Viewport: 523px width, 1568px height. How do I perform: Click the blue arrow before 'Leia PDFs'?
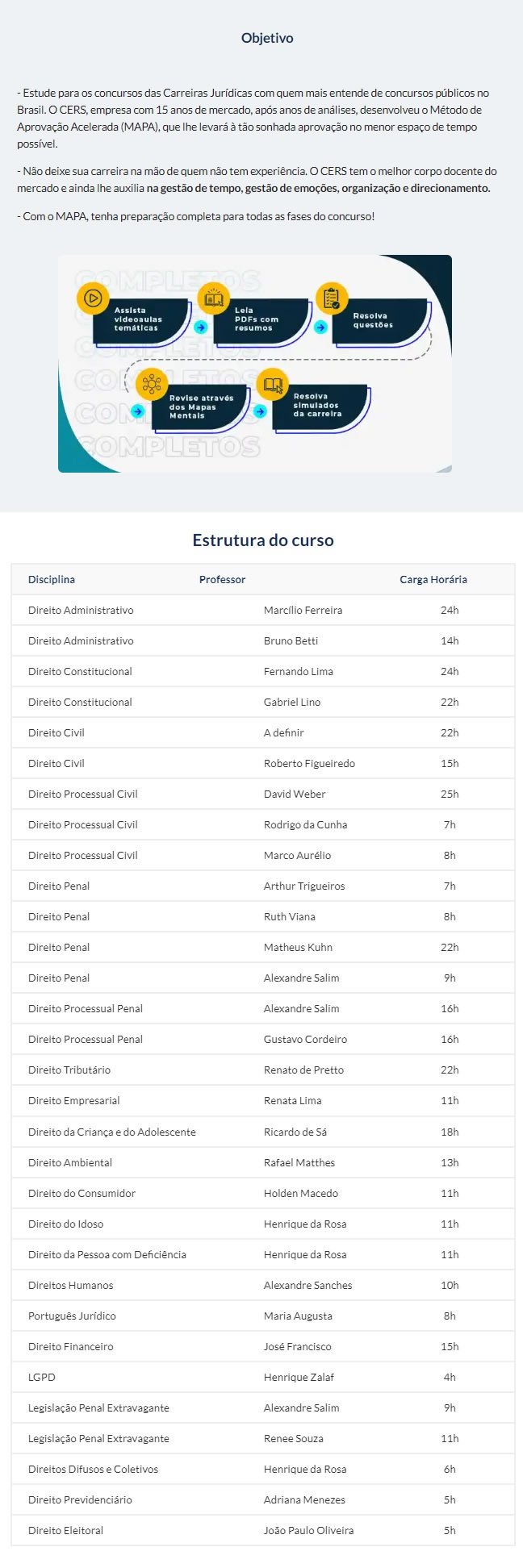201,327
